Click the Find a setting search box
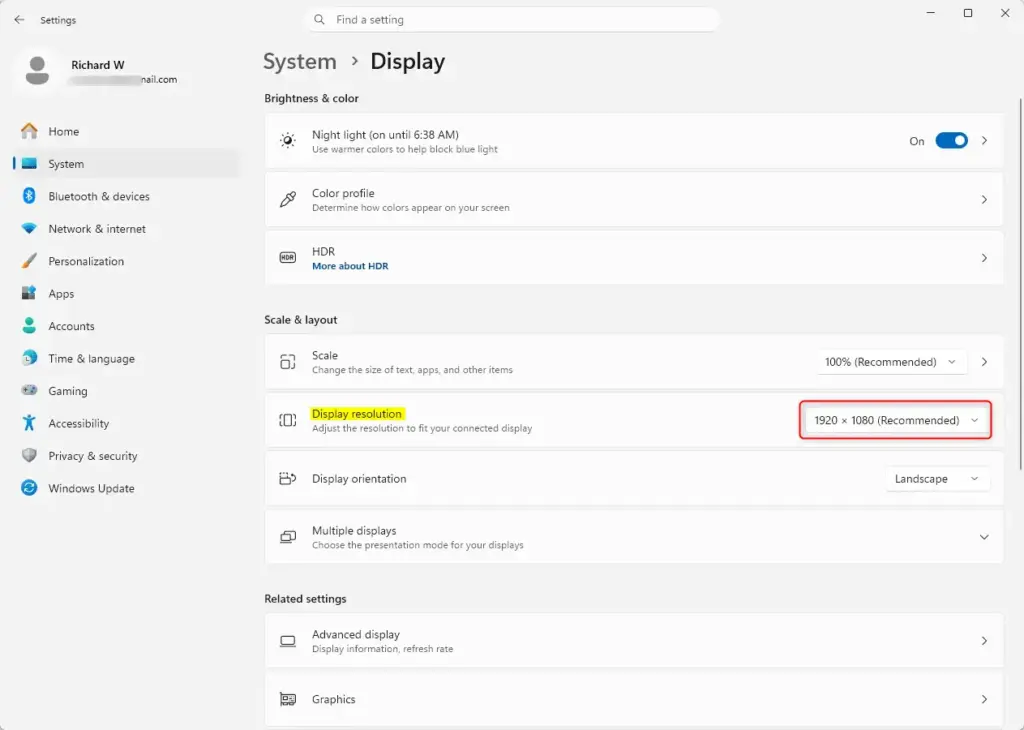Image resolution: width=1024 pixels, height=730 pixels. 513,20
